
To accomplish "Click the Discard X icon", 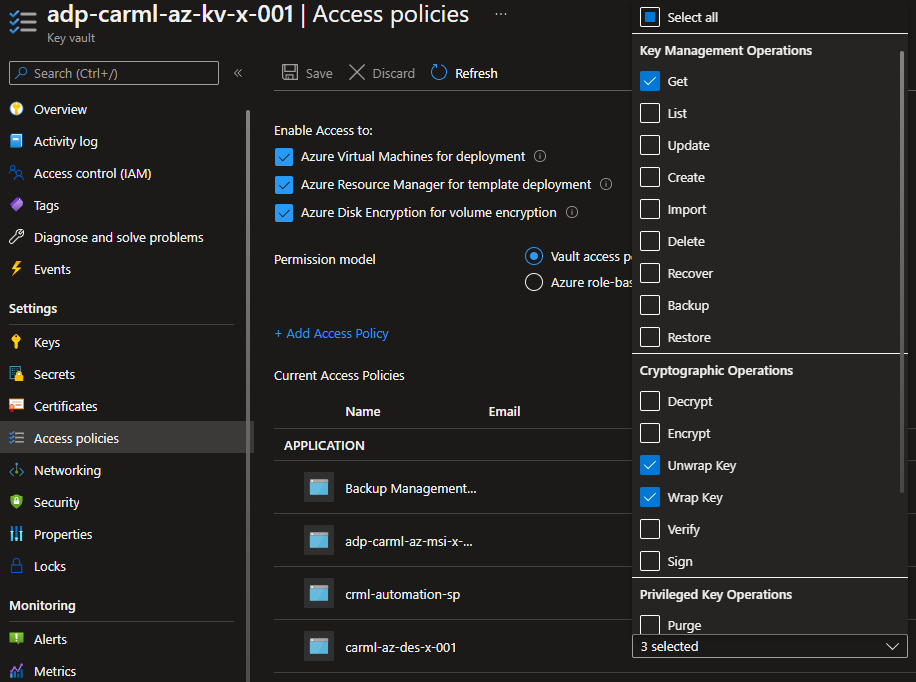I will pyautogui.click(x=357, y=73).
